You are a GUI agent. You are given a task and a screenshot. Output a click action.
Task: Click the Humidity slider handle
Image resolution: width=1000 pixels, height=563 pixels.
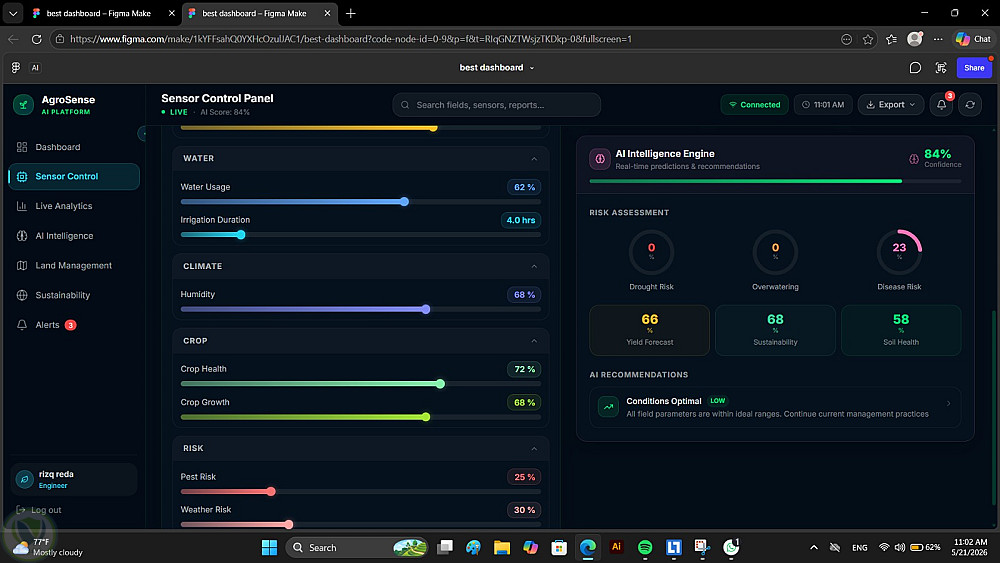point(425,309)
